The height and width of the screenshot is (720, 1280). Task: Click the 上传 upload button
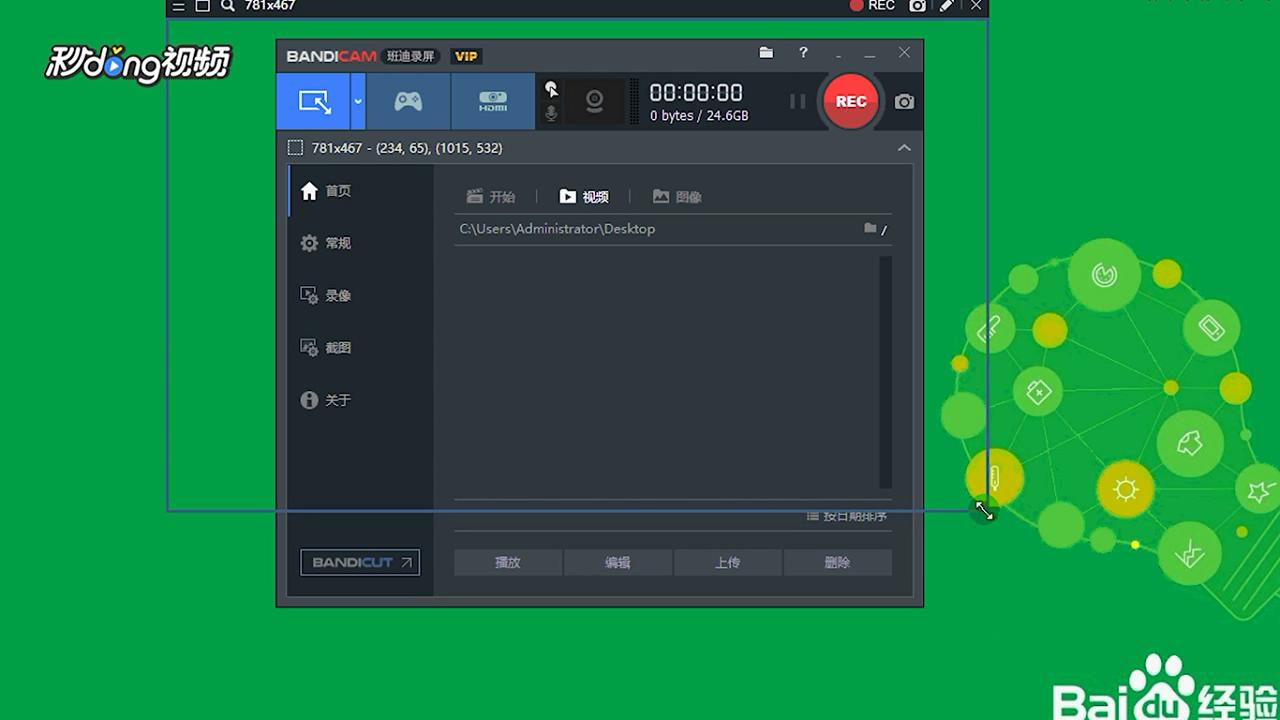(728, 562)
